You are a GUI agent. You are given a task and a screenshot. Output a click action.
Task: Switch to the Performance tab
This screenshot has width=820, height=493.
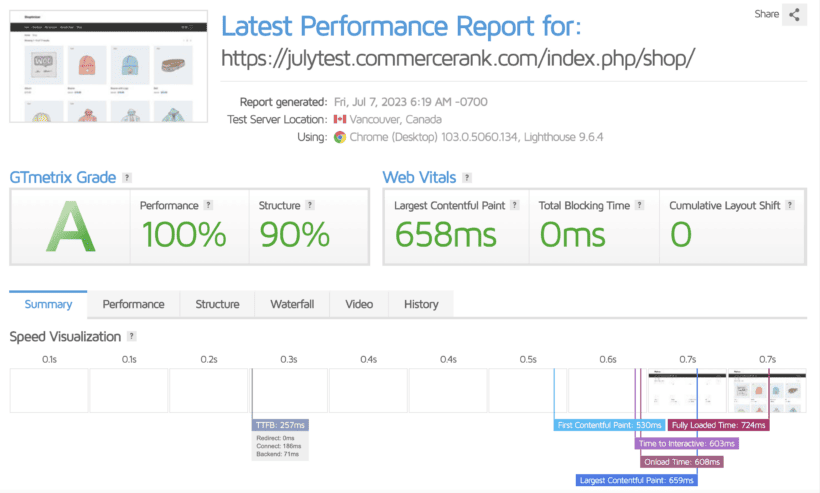point(134,304)
